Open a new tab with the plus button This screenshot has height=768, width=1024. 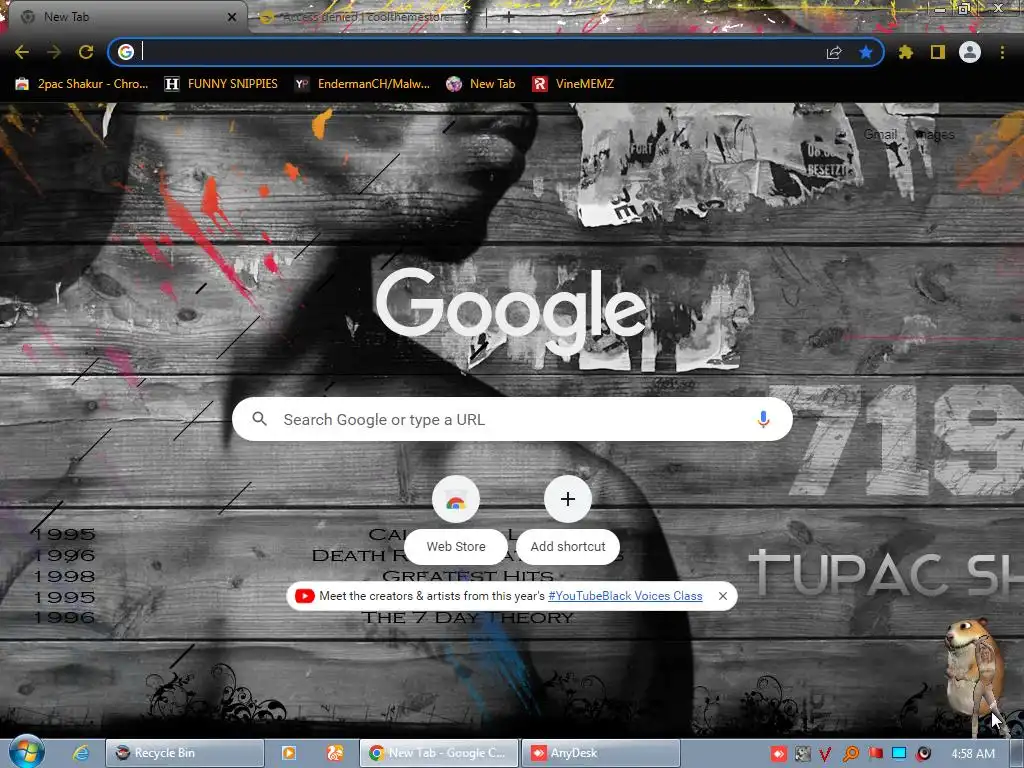click(x=509, y=18)
